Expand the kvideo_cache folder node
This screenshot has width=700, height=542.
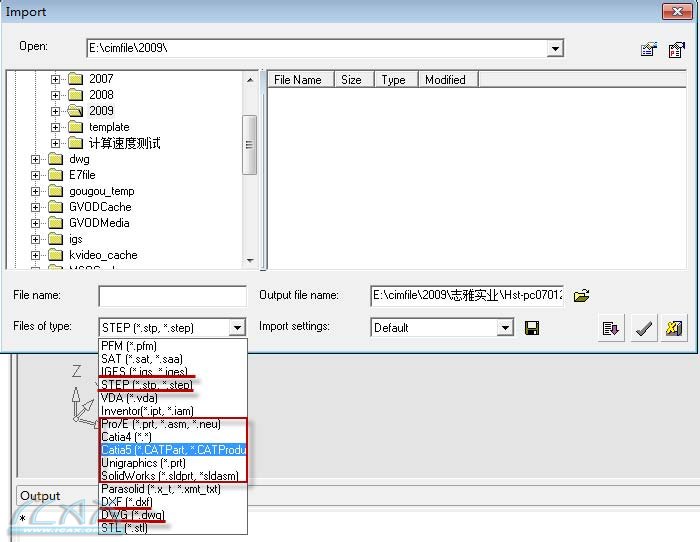coord(35,255)
